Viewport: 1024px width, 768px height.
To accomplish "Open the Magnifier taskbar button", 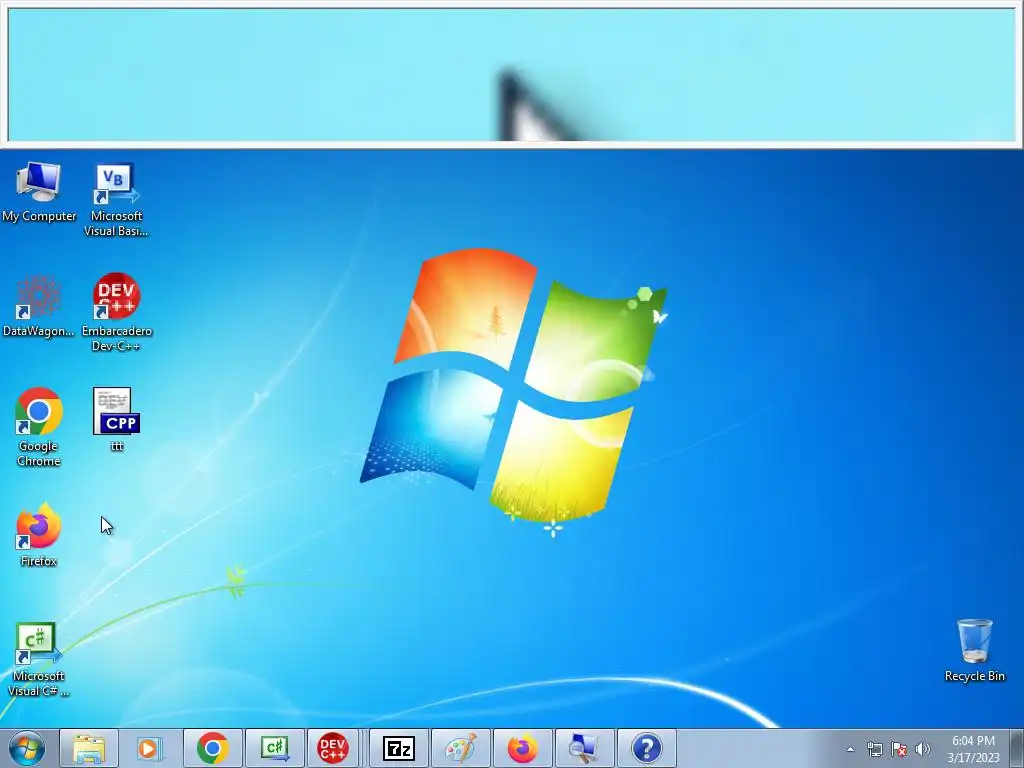I will click(584, 748).
